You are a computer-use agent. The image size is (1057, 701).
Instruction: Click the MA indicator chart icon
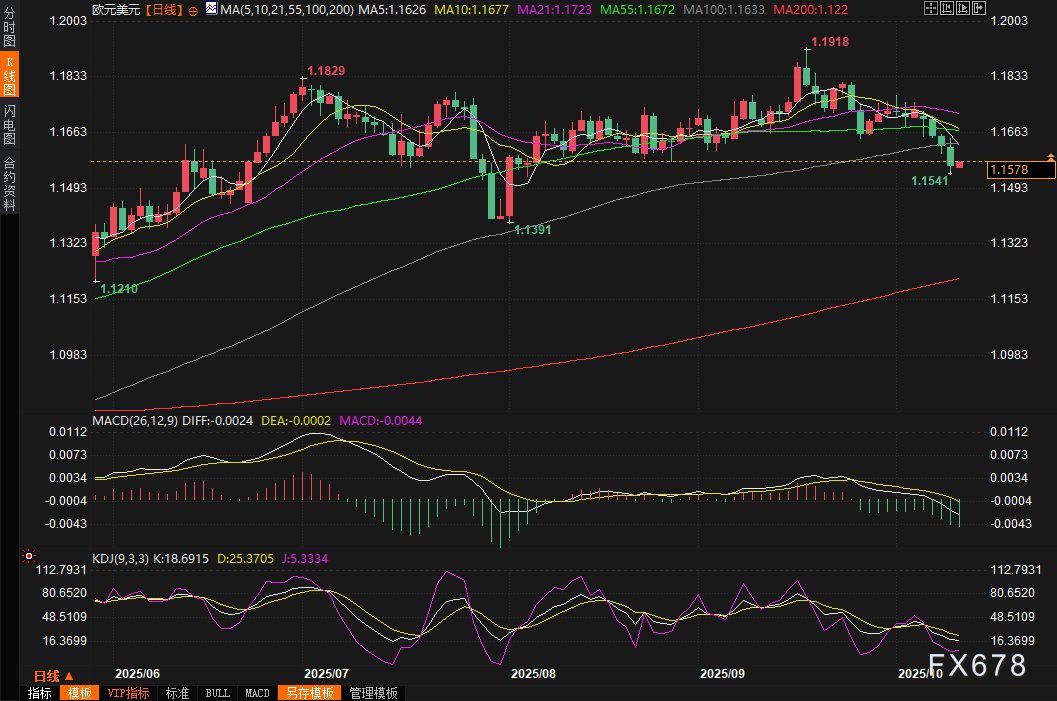[x=209, y=9]
